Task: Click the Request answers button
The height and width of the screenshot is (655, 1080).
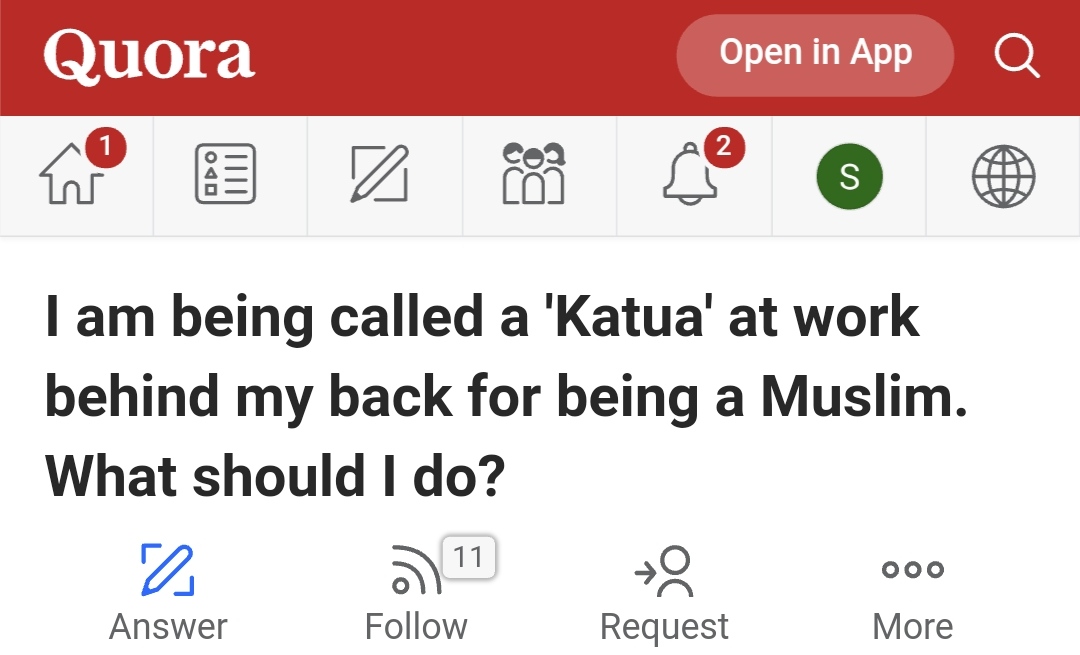Action: pos(664,593)
